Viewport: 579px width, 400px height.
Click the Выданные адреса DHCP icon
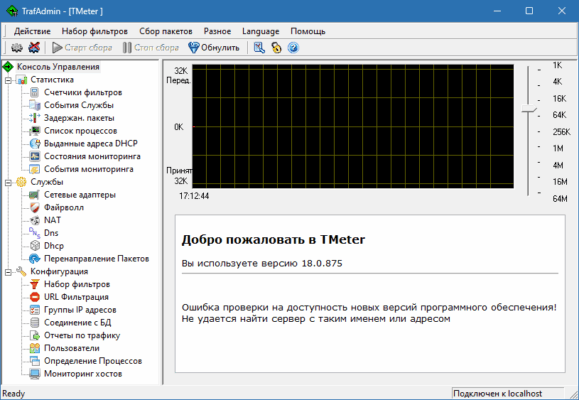[x=35, y=143]
